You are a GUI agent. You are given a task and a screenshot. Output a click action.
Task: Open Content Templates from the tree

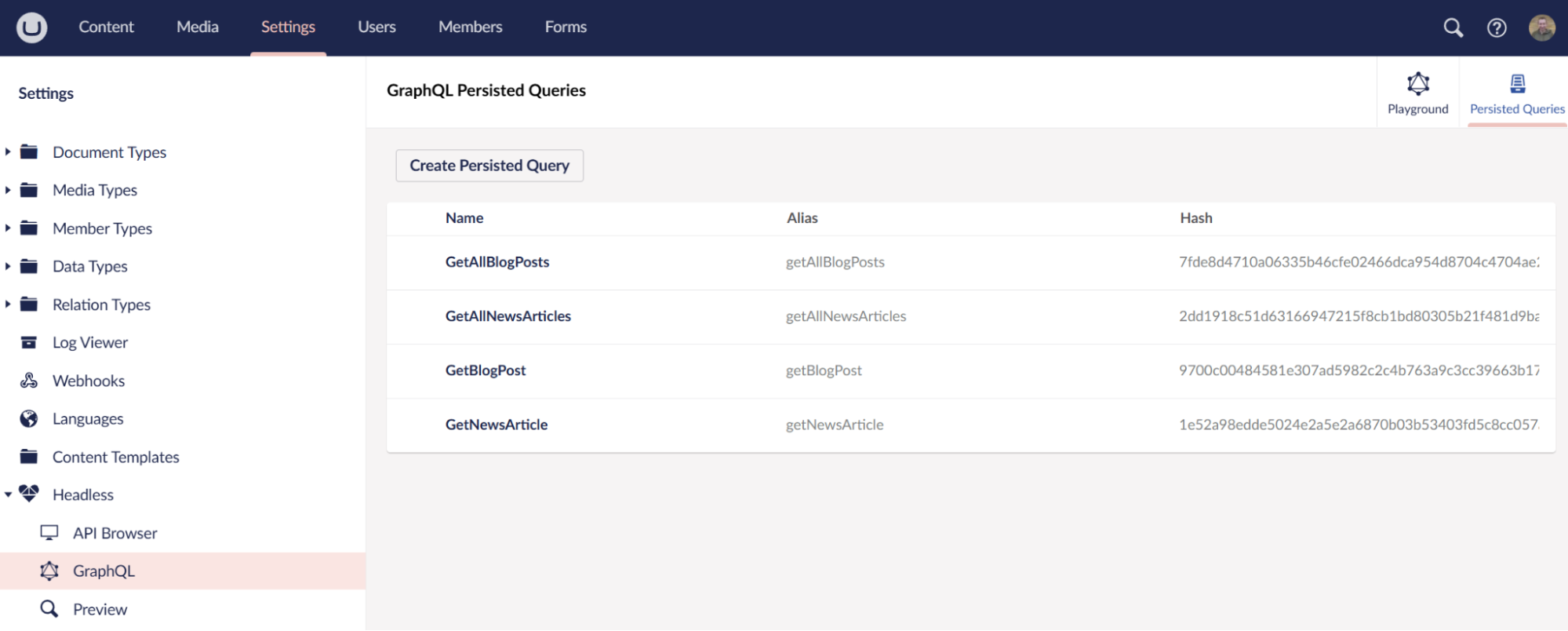[116, 457]
